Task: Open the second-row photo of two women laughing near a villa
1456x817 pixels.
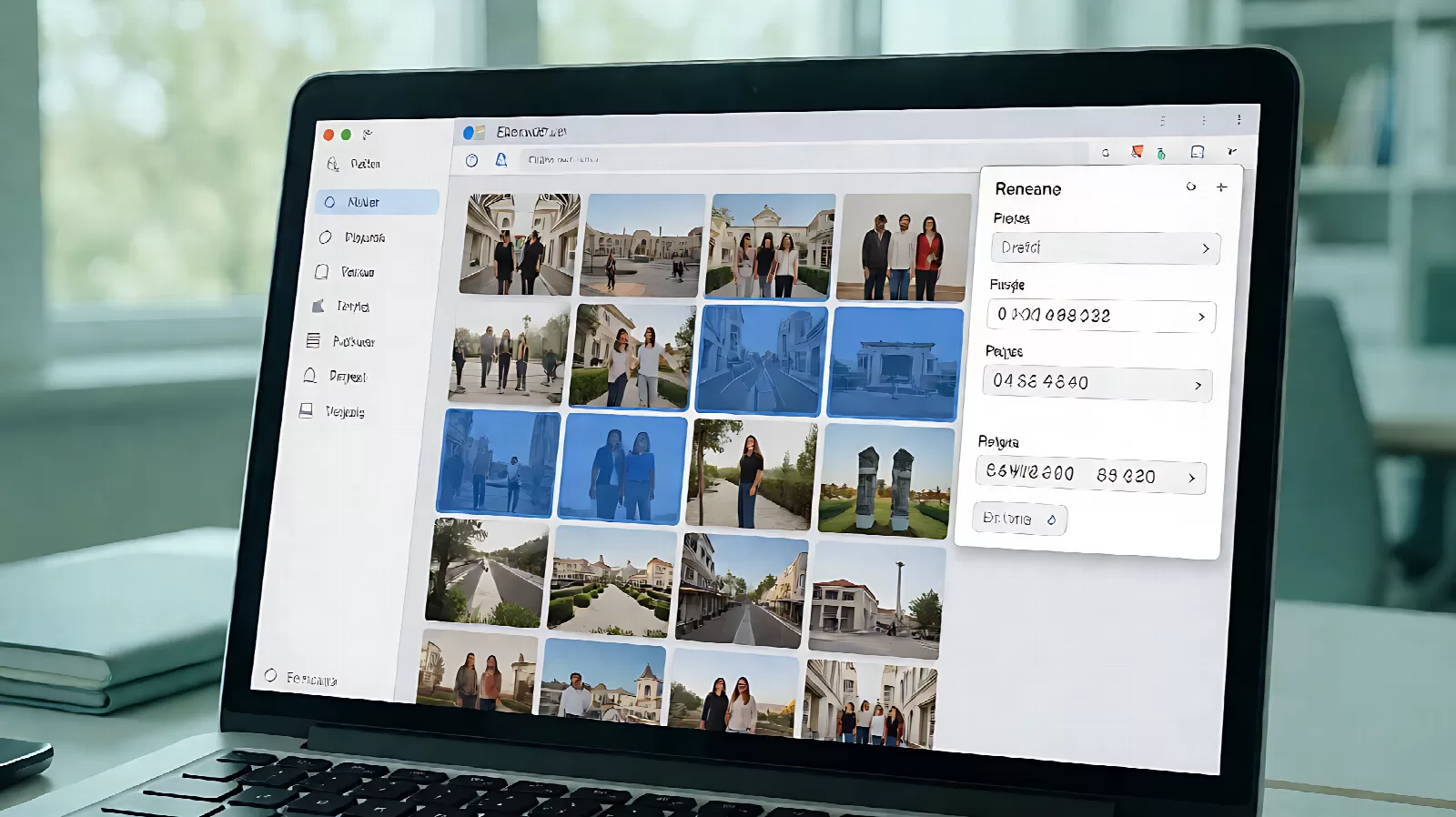Action: pos(632,356)
